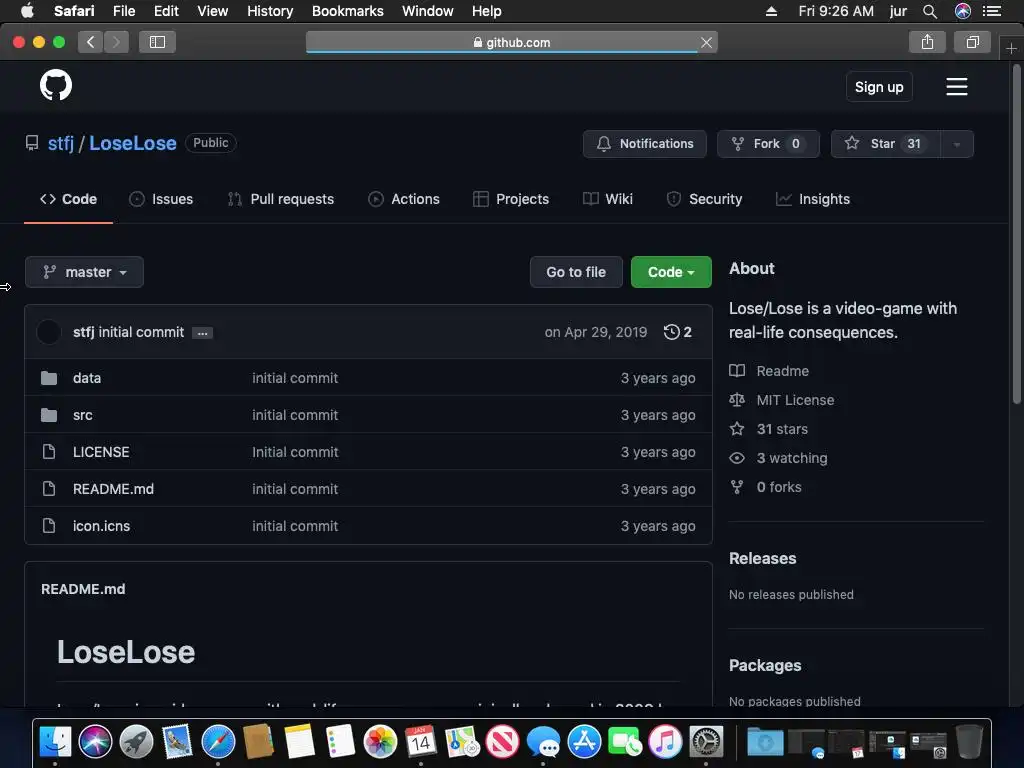Screen dimensions: 1024x768
Task: Open the MIT License link in About
Action: pos(795,400)
